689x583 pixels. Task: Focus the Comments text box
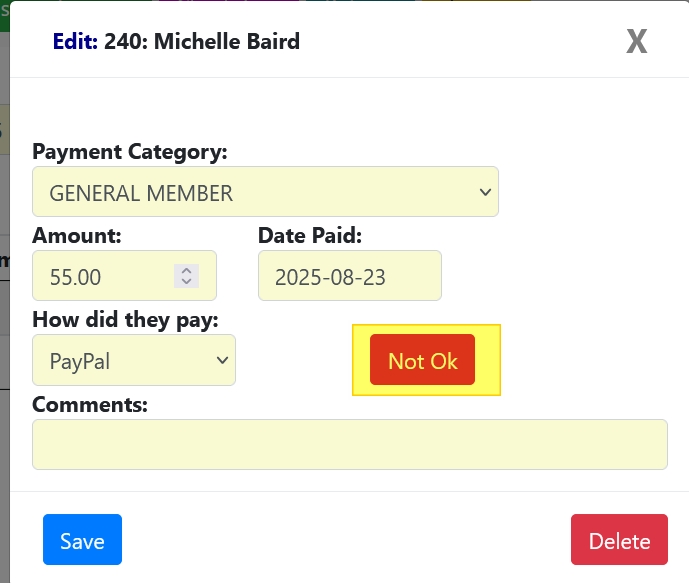(x=349, y=444)
